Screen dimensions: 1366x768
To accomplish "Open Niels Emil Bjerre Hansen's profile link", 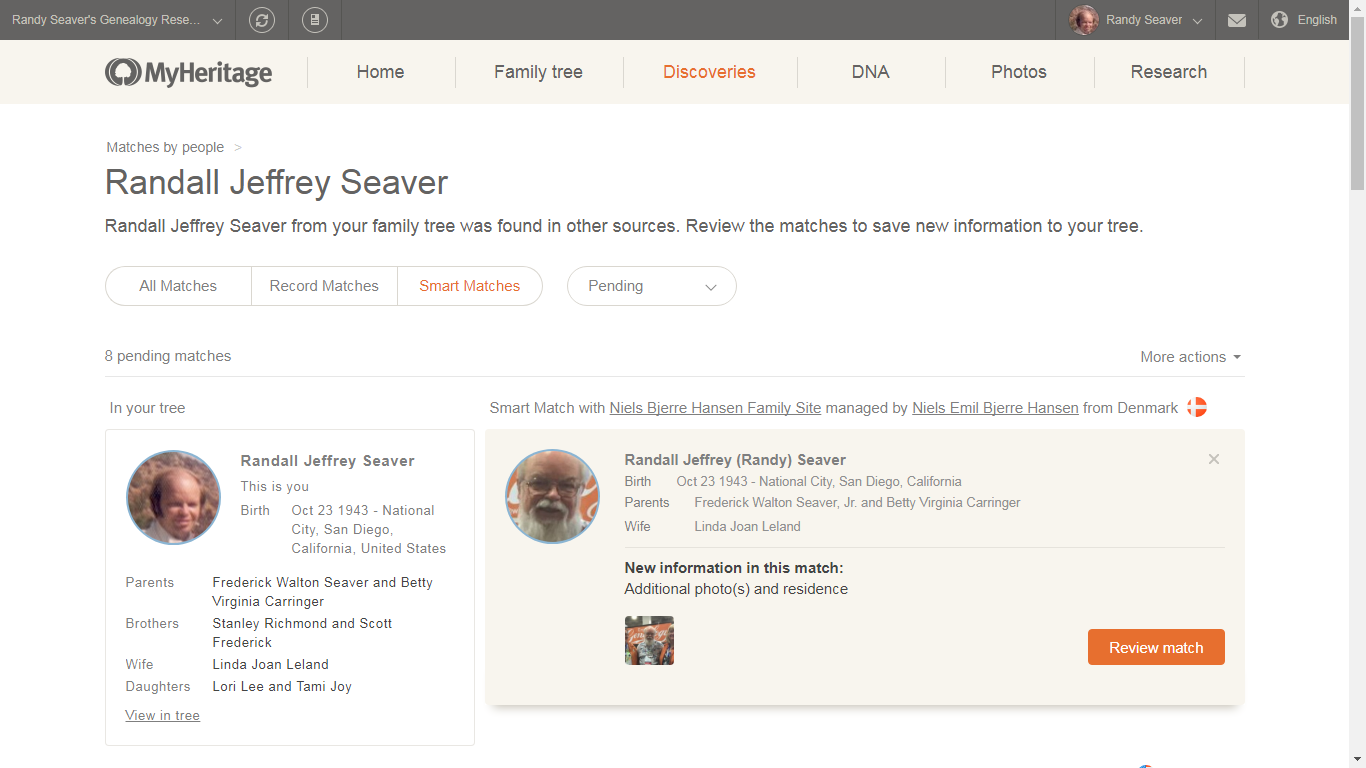I will pyautogui.click(x=995, y=408).
